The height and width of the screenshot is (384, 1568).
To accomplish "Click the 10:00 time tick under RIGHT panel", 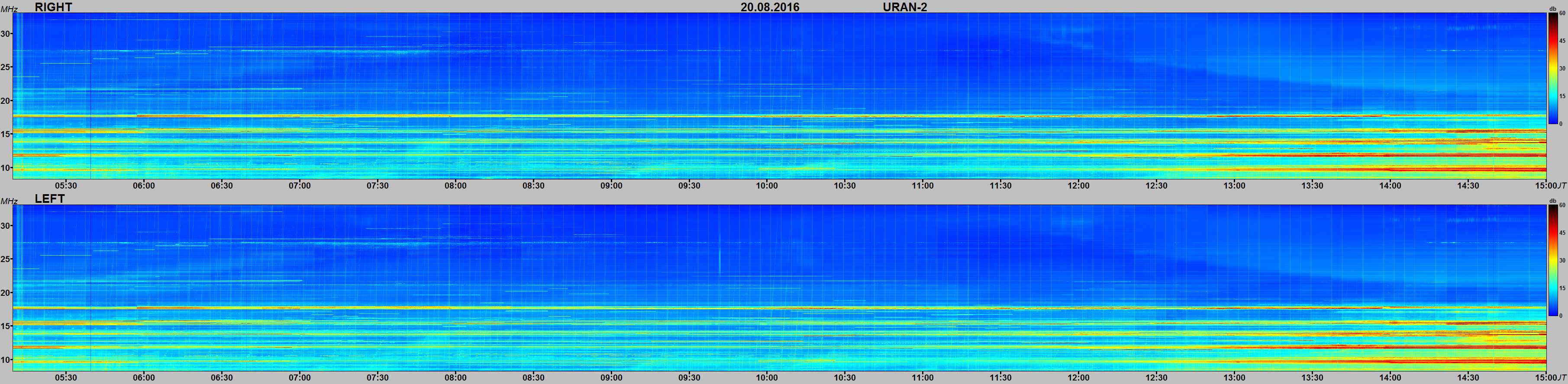I will point(767,186).
